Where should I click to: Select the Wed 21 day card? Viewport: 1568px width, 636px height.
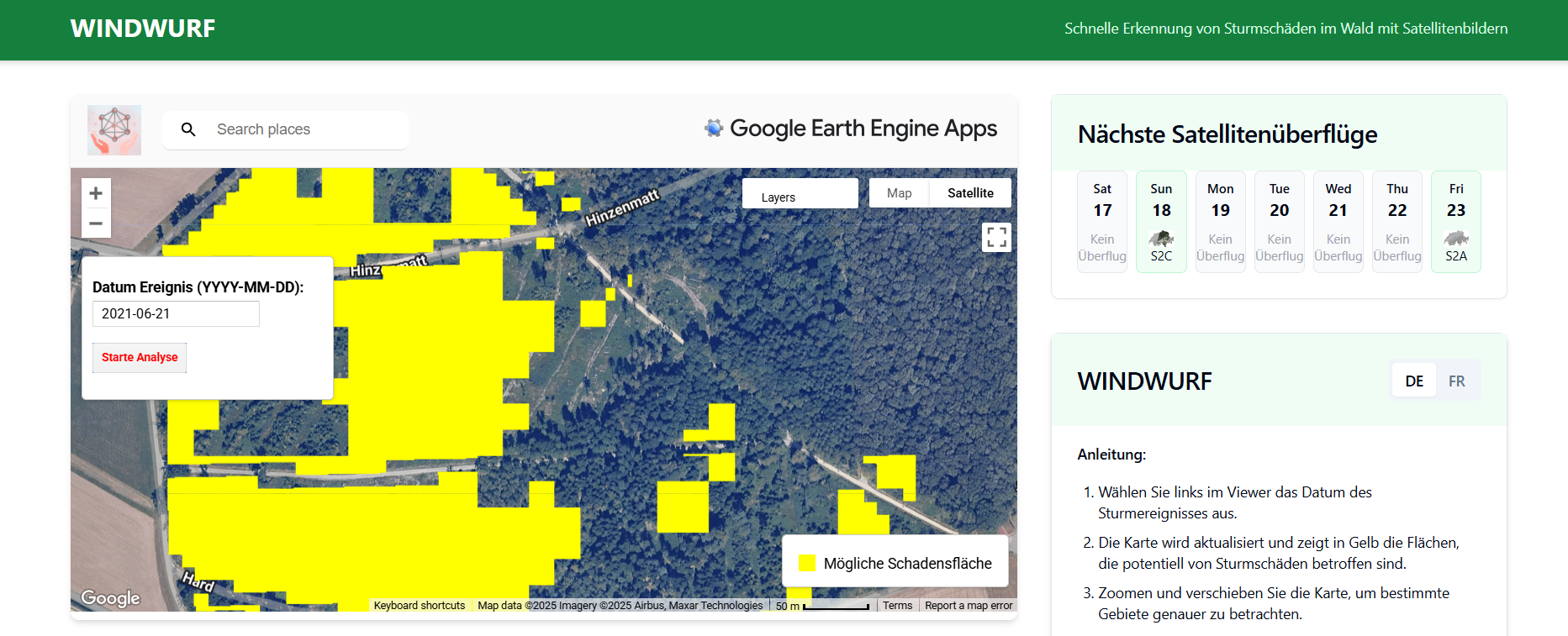coord(1338,222)
